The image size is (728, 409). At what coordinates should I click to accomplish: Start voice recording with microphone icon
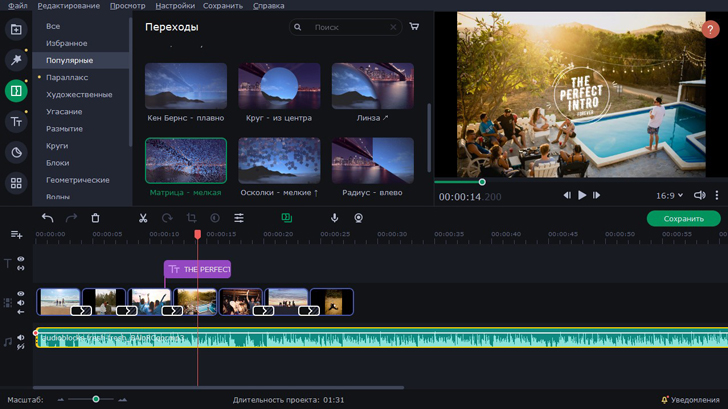pyautogui.click(x=334, y=218)
